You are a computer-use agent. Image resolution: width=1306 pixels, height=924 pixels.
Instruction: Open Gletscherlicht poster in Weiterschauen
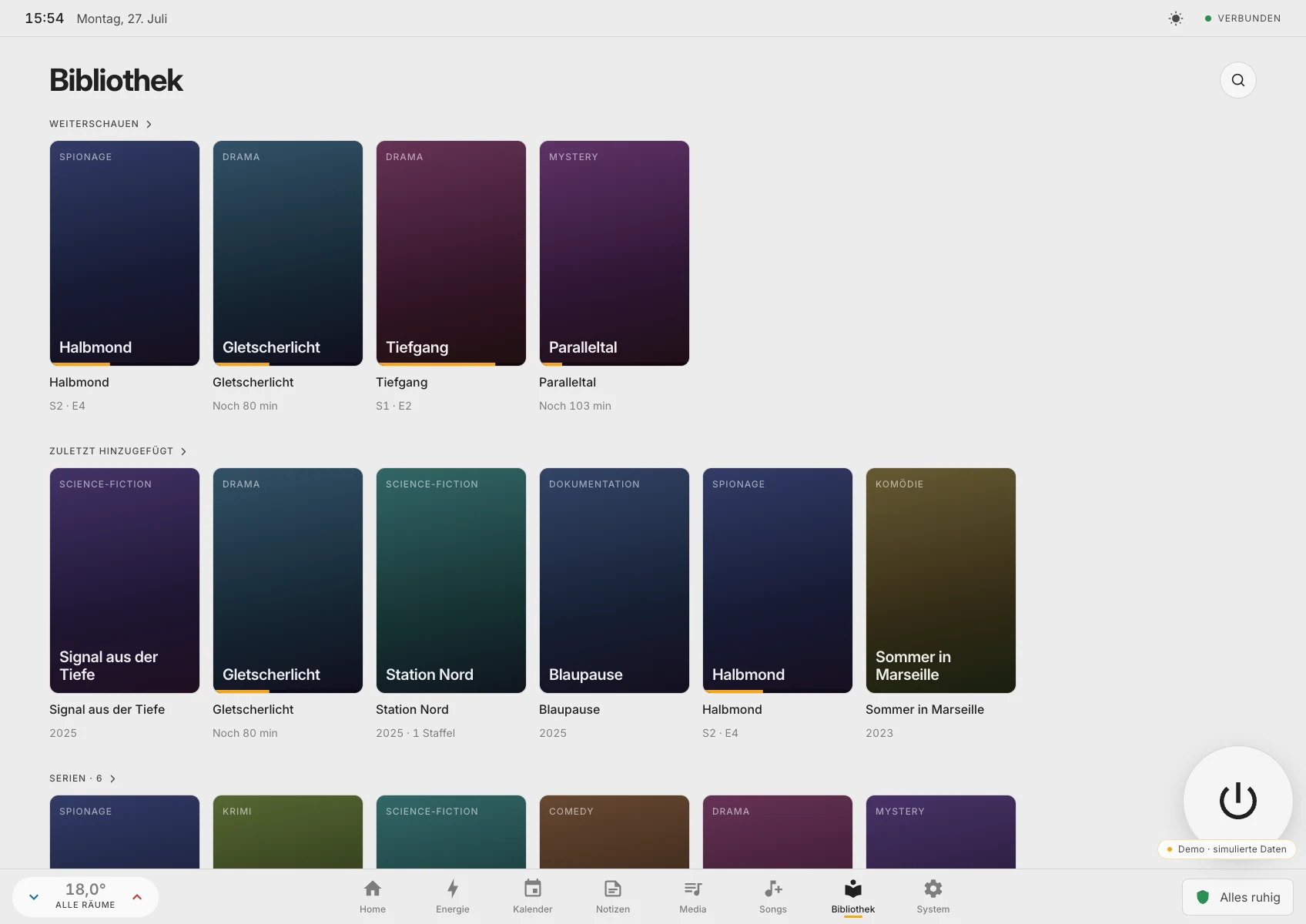click(x=288, y=253)
